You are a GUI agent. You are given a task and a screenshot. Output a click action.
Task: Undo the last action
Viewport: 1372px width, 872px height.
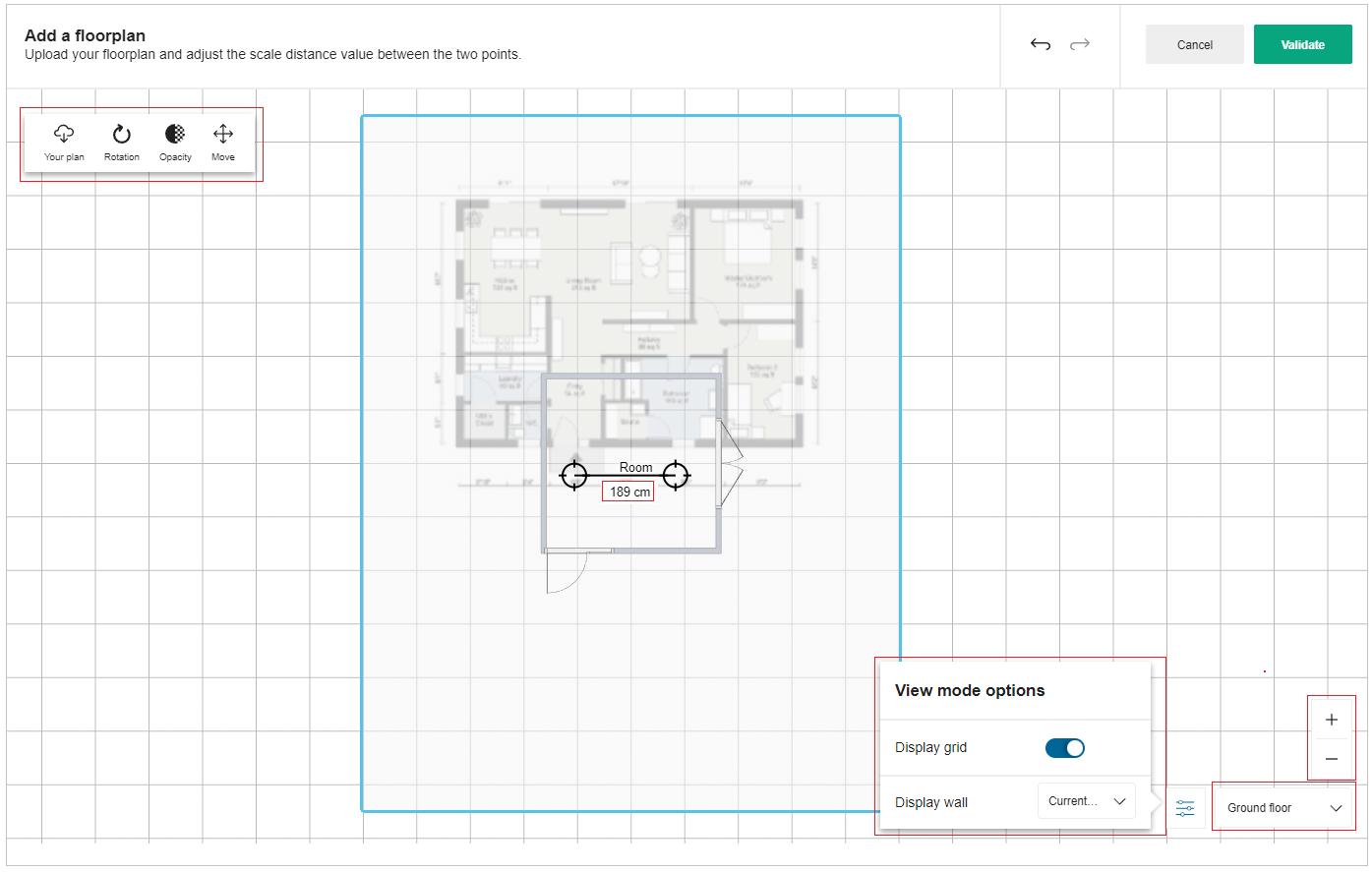[1041, 44]
